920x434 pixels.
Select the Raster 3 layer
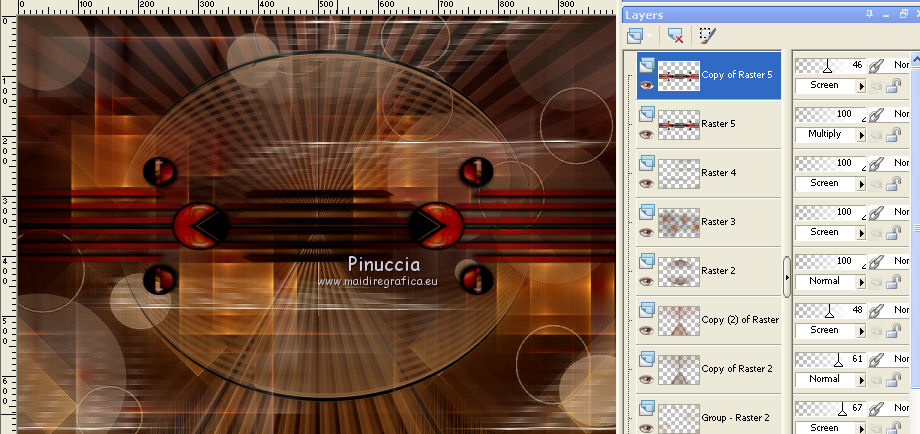tap(709, 222)
